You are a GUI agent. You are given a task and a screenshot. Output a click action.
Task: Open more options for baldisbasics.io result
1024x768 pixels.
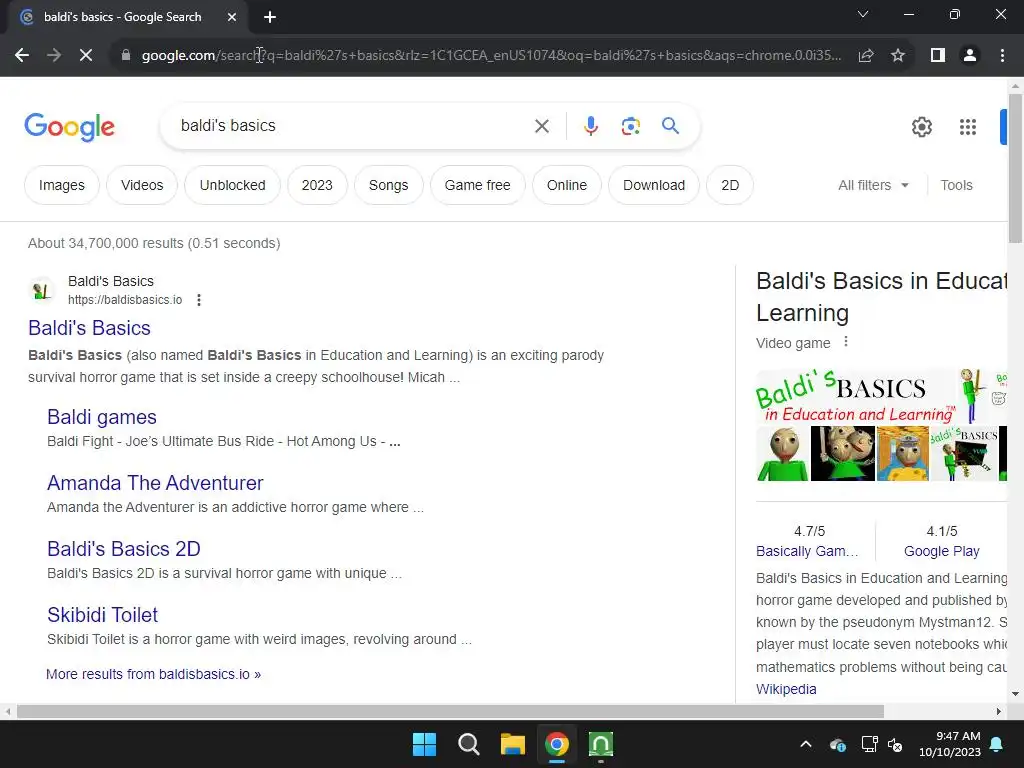tap(199, 300)
